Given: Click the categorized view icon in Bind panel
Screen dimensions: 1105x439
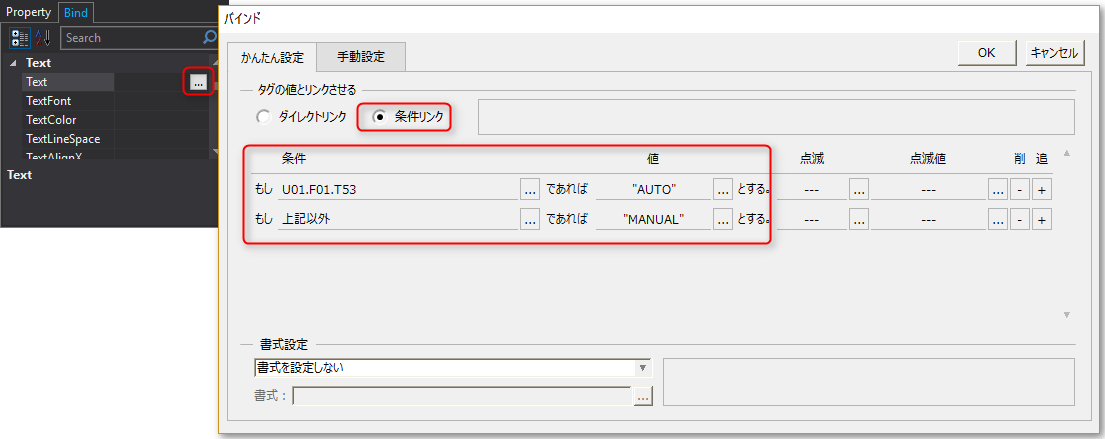Looking at the screenshot, I should click(20, 38).
